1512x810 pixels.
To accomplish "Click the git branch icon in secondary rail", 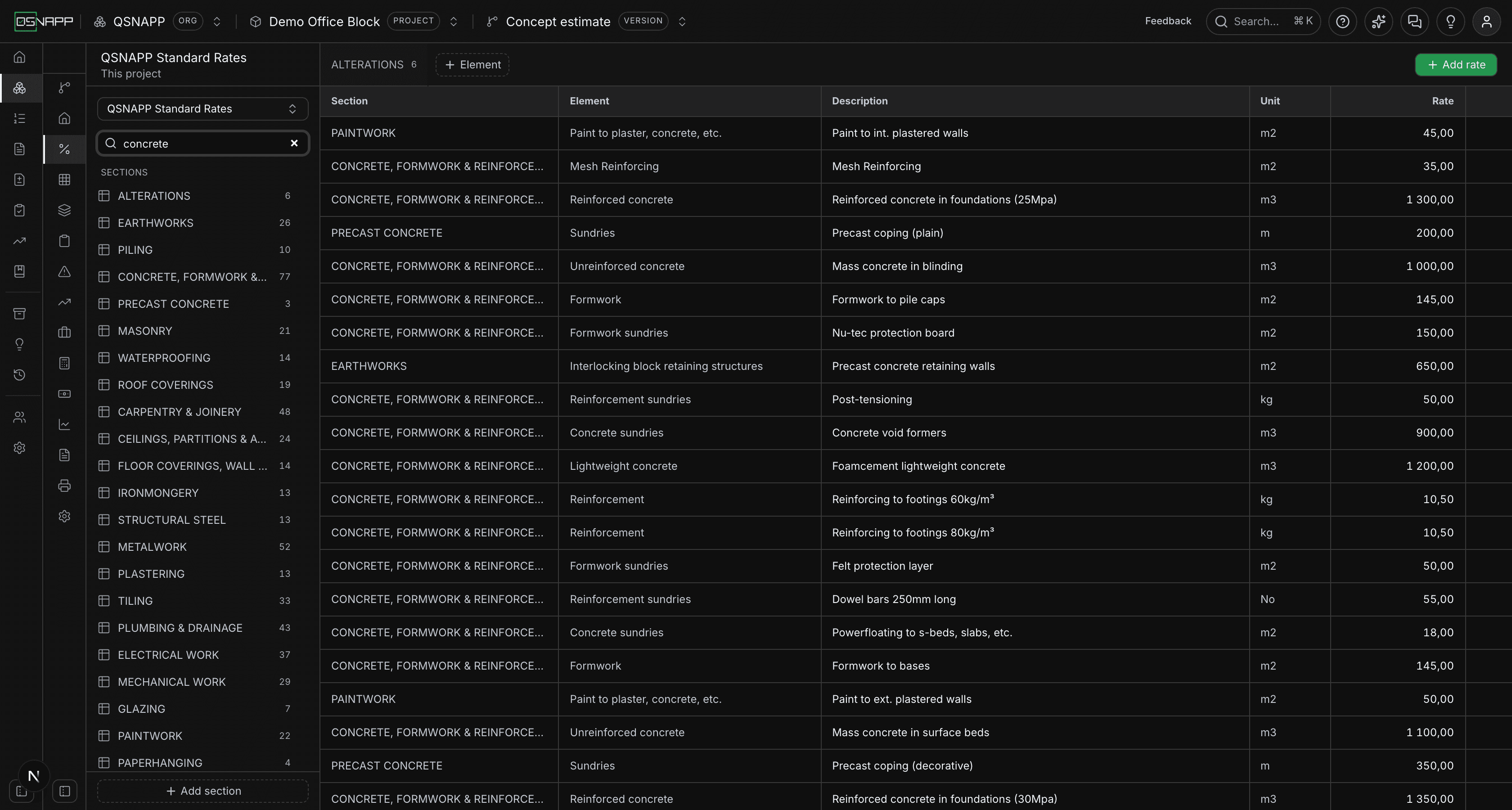I will [64, 87].
